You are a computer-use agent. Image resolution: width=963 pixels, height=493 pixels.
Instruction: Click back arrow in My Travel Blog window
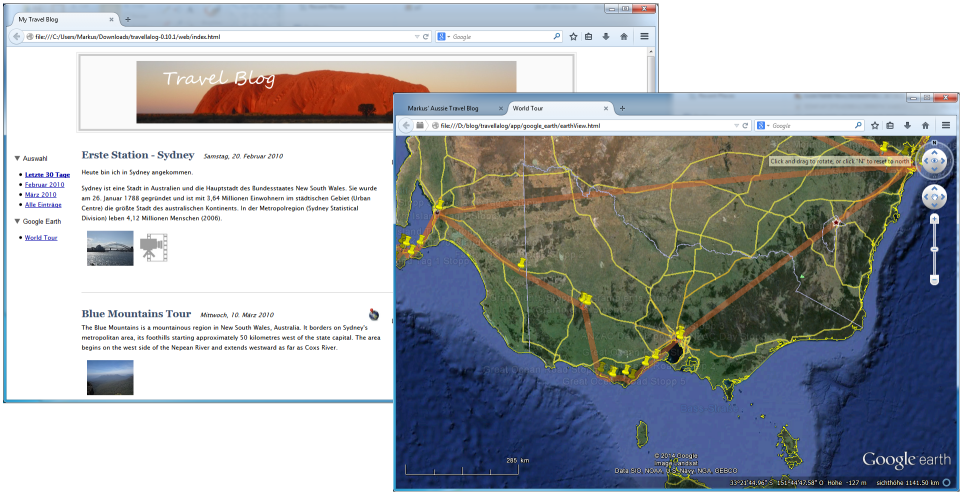pos(17,37)
